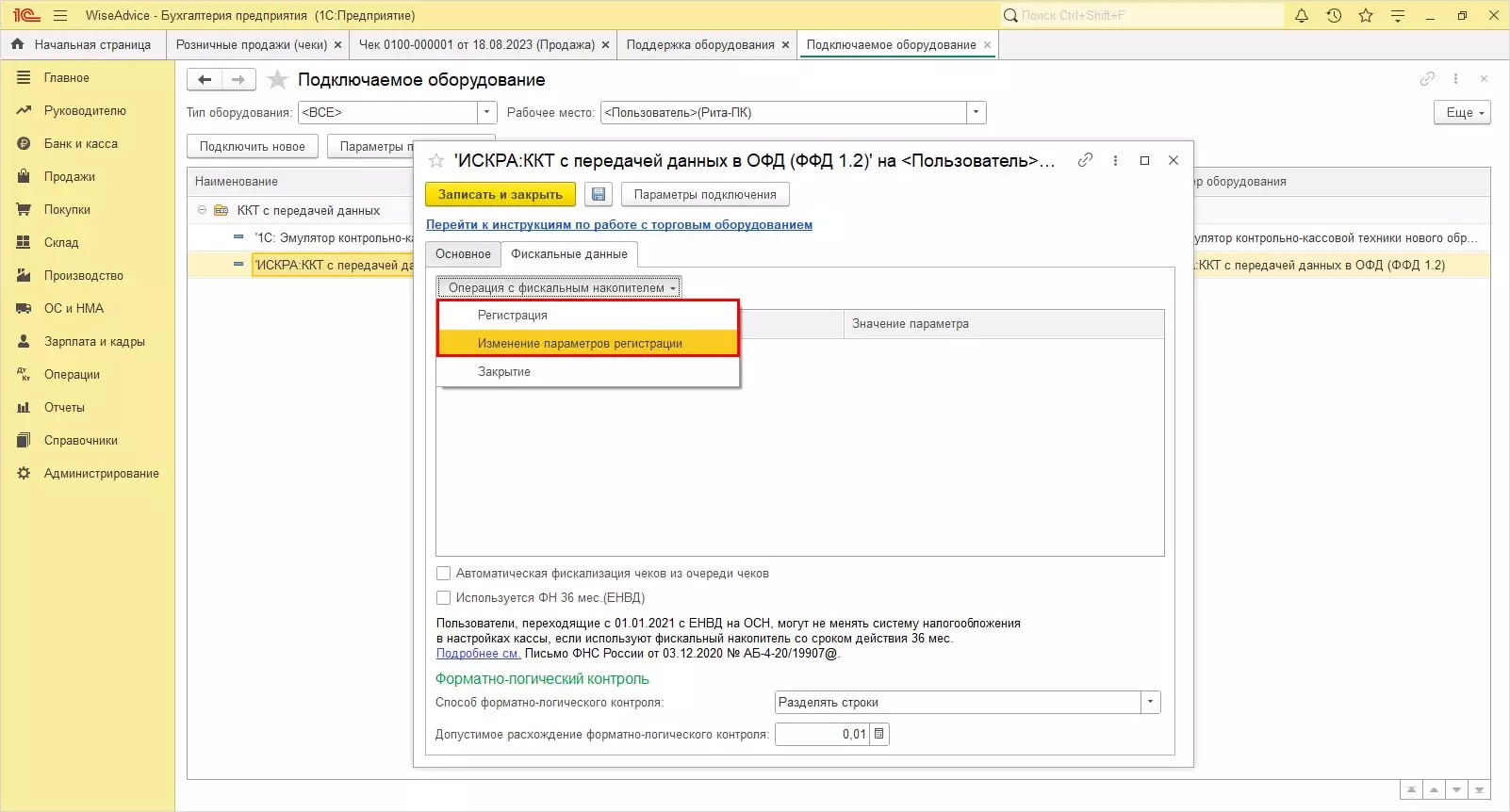Viewport: 1510px width, 812px height.
Task: Navigate back with left arrow button
Action: coord(205,80)
